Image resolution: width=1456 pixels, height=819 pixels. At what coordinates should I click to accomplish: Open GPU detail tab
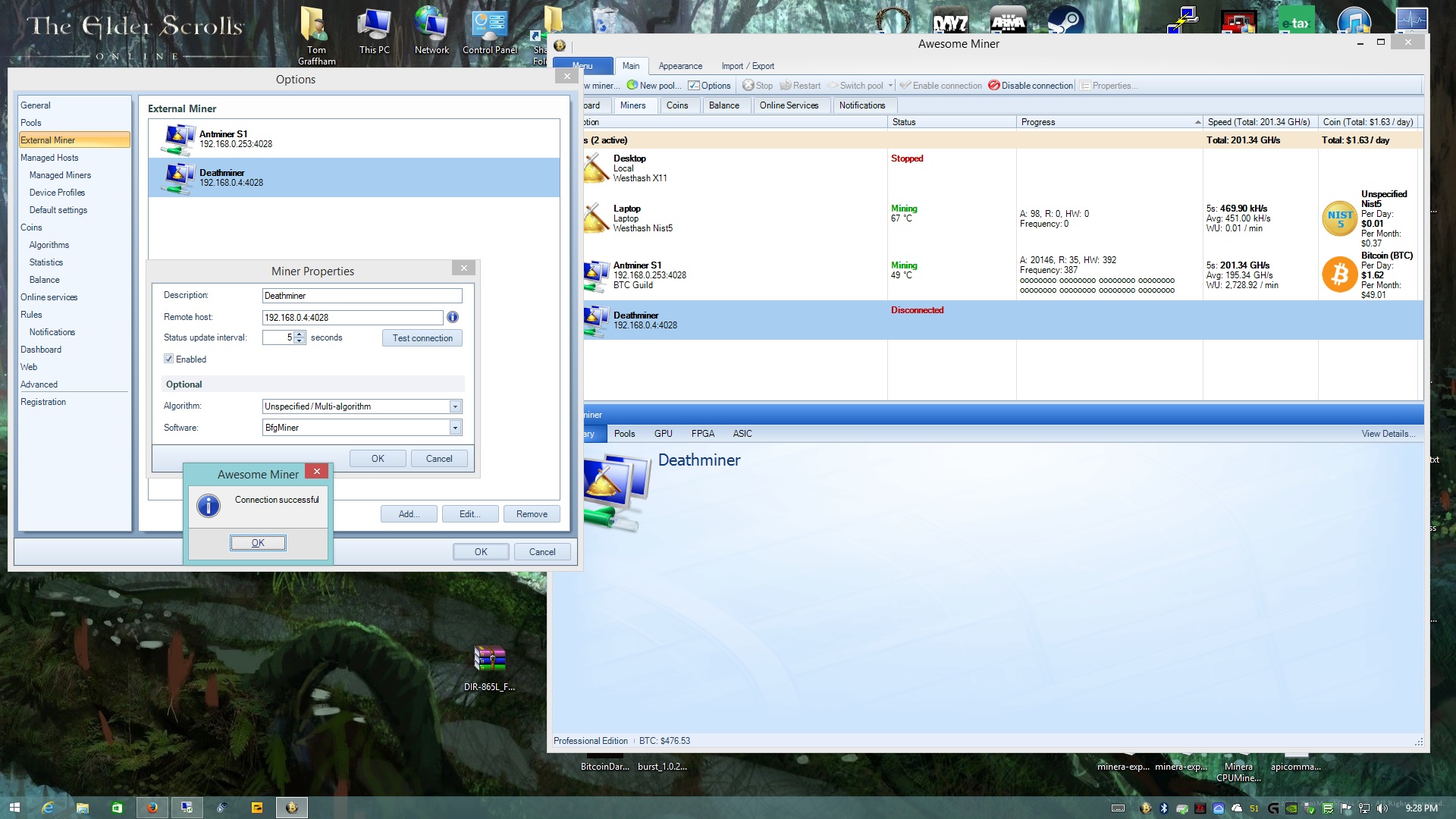coord(663,434)
